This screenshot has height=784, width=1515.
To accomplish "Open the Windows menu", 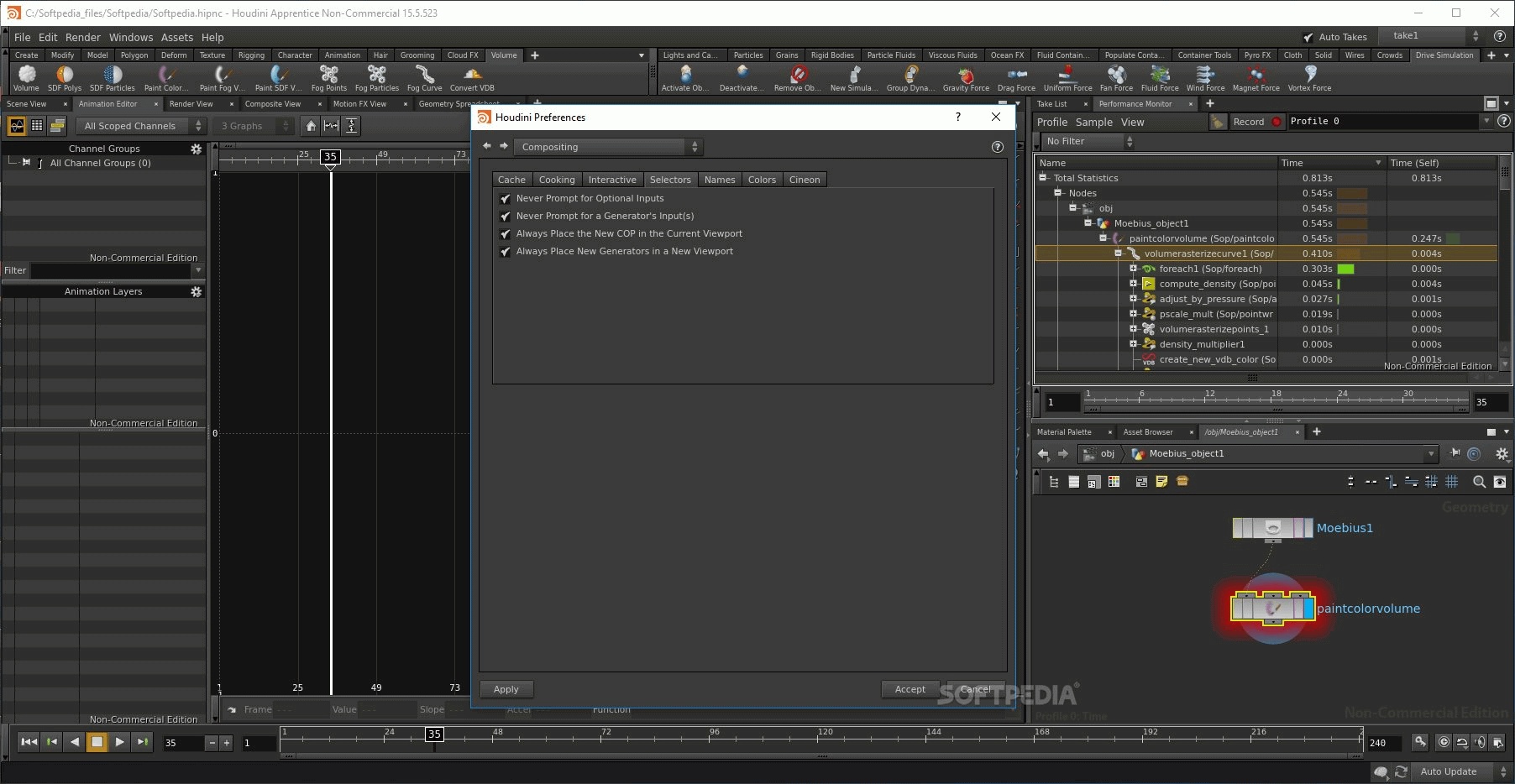I will pos(131,37).
